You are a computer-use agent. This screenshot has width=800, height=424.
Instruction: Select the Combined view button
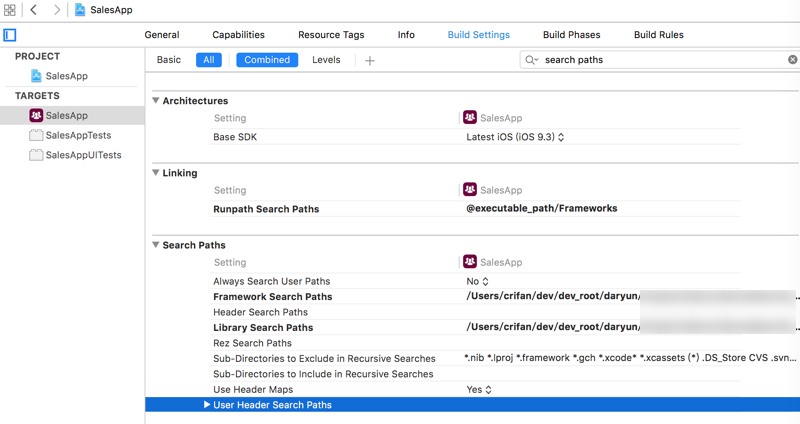click(267, 60)
